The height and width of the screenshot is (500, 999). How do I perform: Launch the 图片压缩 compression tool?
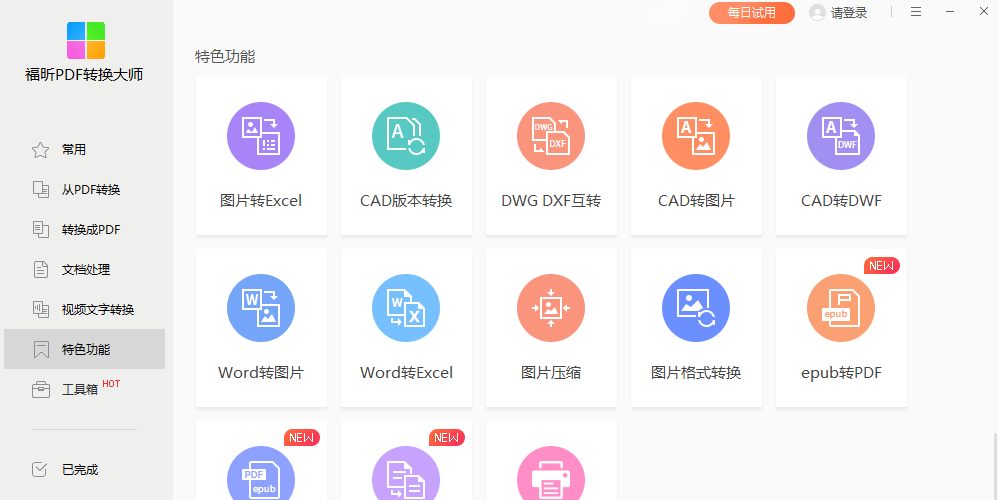551,328
